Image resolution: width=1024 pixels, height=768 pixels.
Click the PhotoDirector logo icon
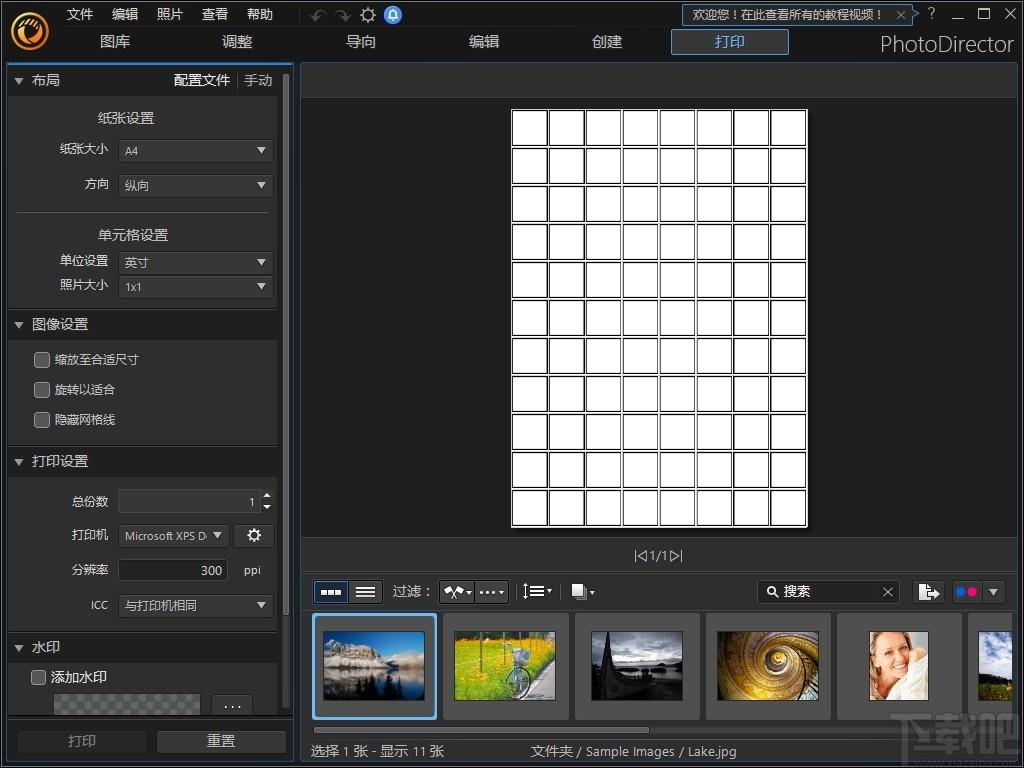29,31
